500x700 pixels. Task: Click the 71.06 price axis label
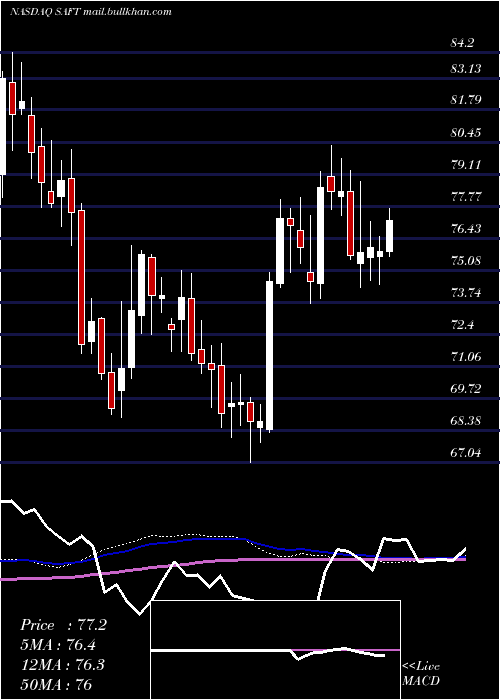tap(466, 357)
